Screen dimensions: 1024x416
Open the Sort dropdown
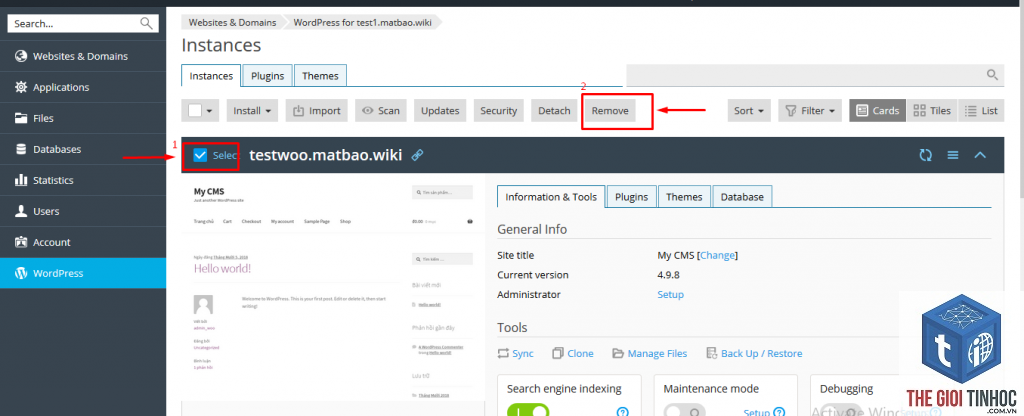point(749,110)
